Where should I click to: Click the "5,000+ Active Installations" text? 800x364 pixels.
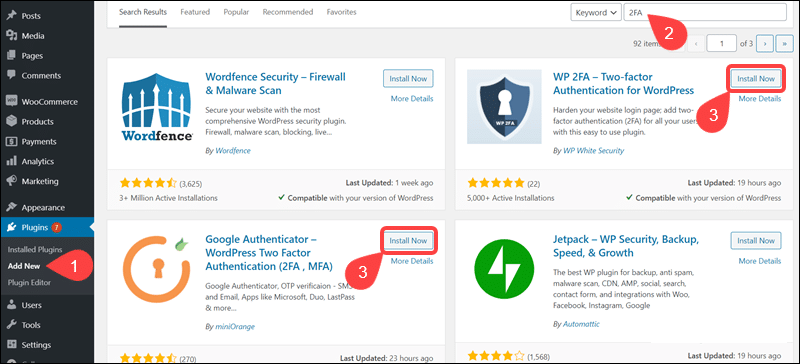point(511,198)
